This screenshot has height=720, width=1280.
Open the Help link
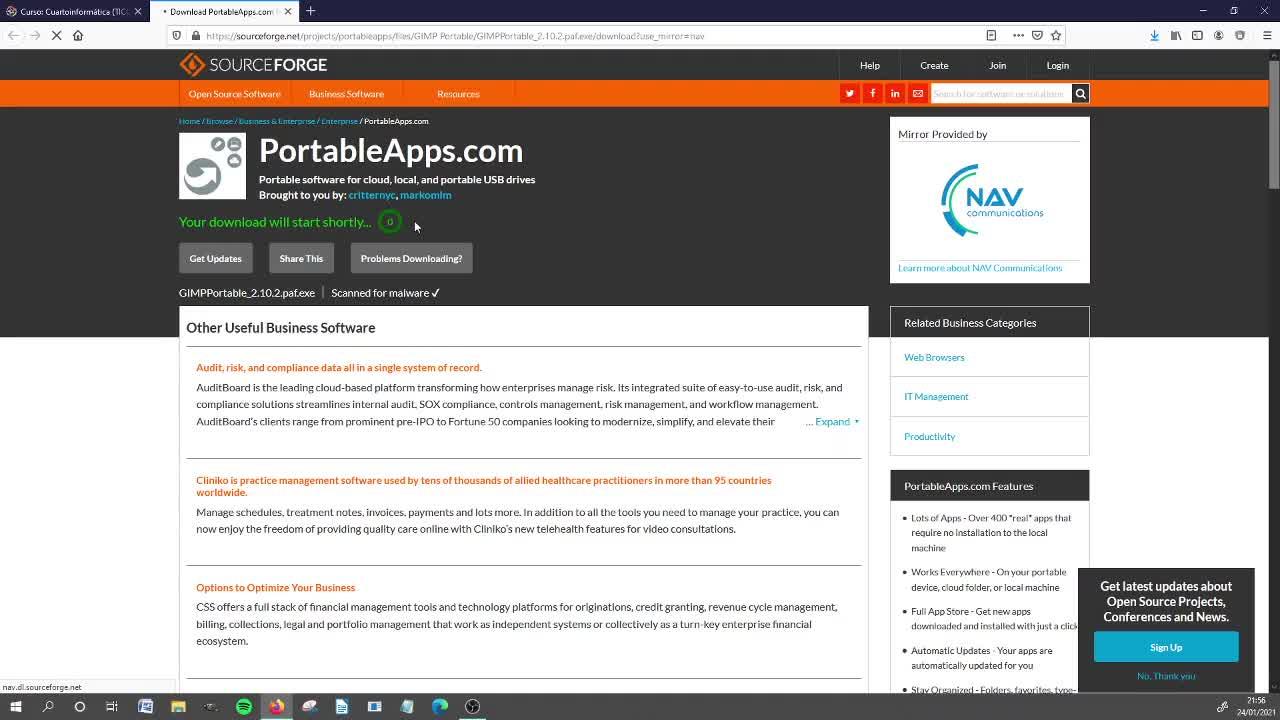click(870, 65)
